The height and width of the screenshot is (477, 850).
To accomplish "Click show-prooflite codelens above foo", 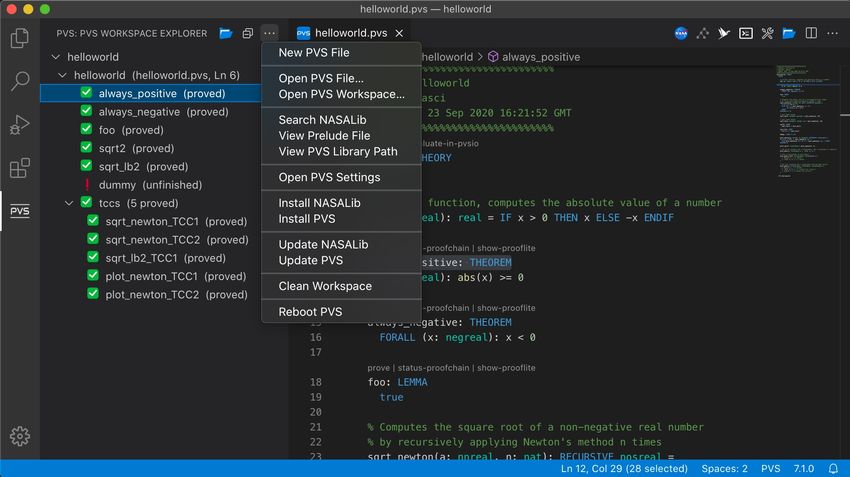I will coord(506,368).
